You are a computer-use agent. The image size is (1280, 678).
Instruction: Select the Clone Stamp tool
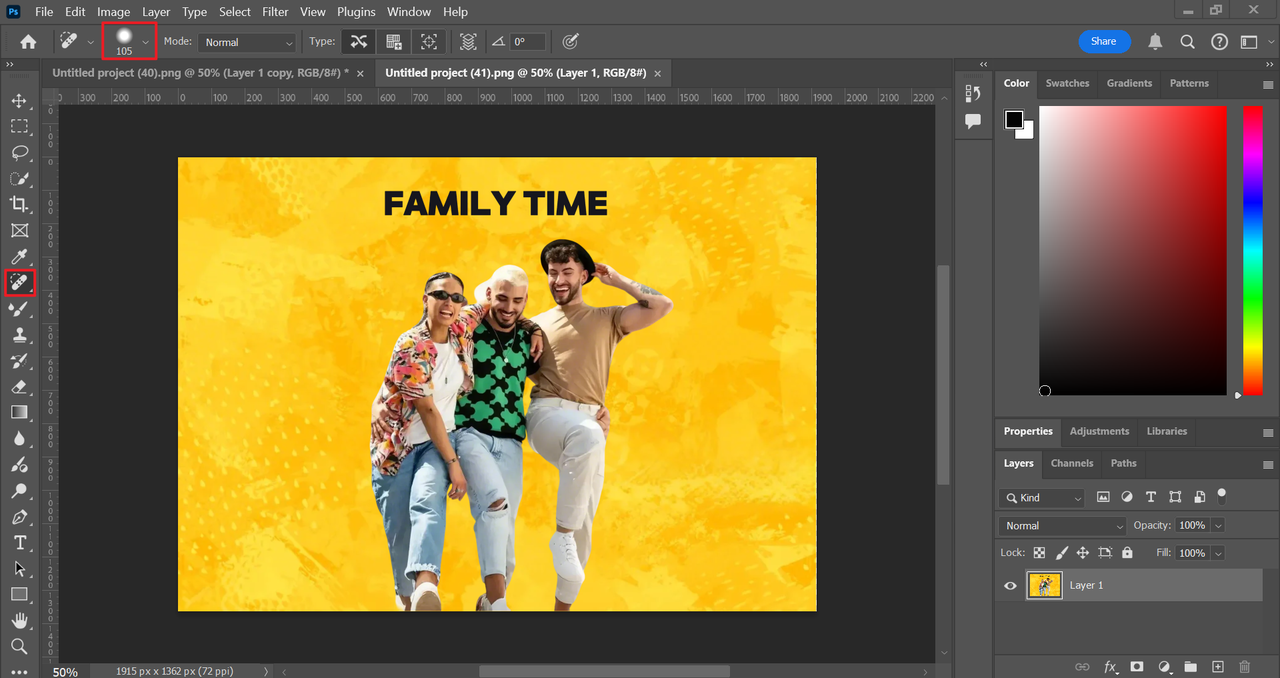[19, 335]
